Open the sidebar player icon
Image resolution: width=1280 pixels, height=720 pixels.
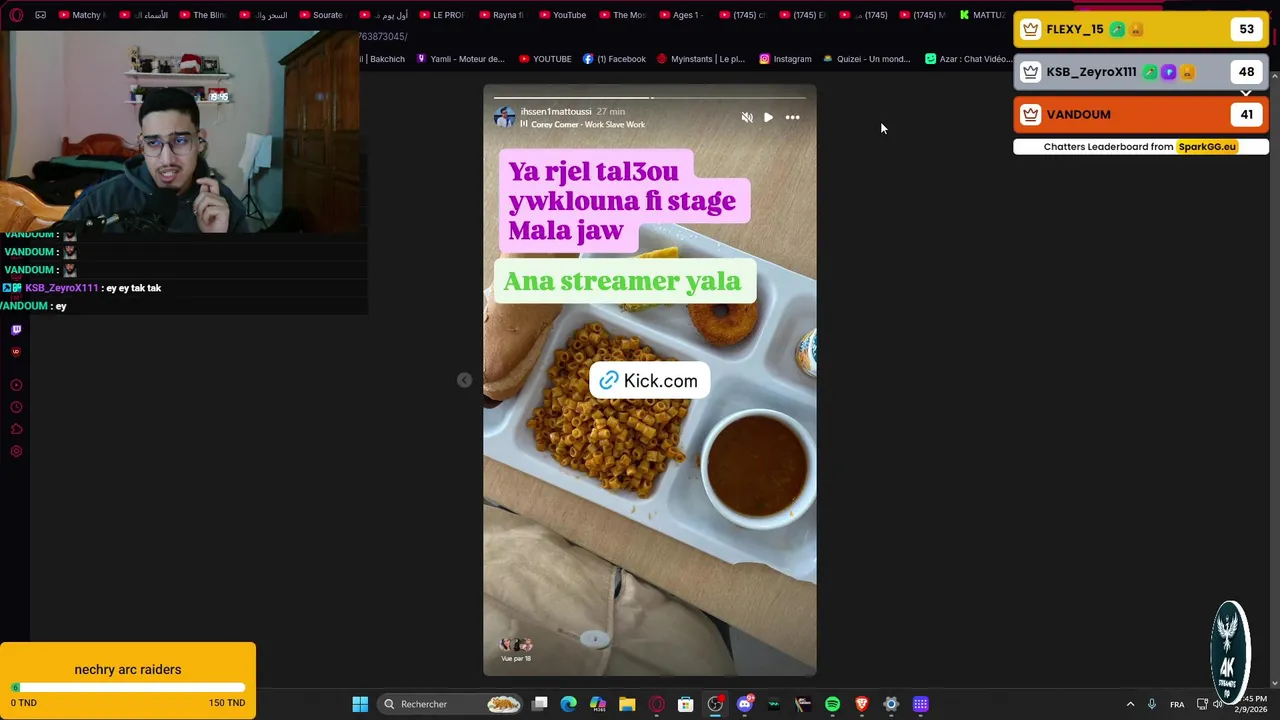(x=16, y=385)
